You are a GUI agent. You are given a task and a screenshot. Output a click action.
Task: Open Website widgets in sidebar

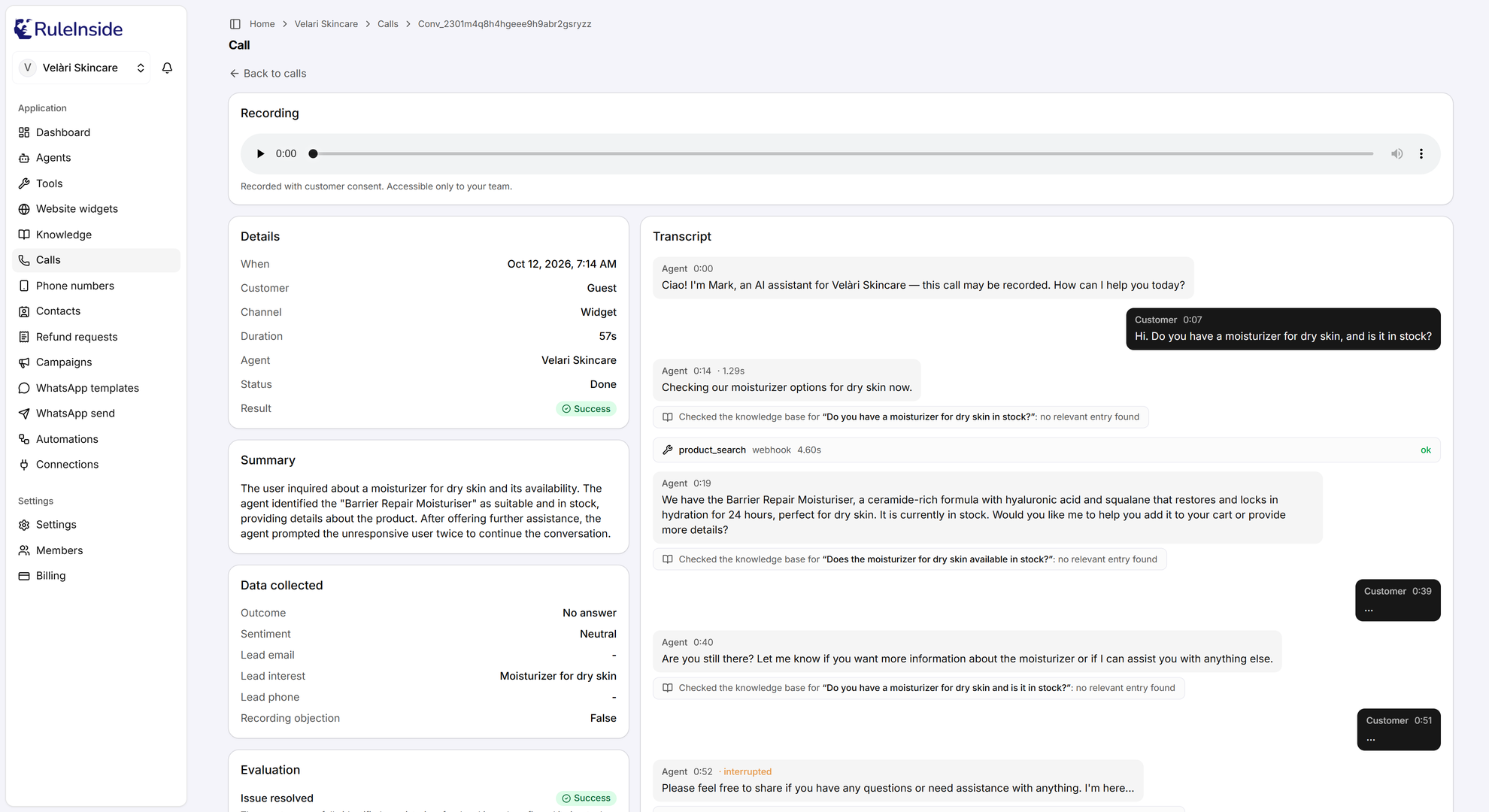(x=96, y=209)
